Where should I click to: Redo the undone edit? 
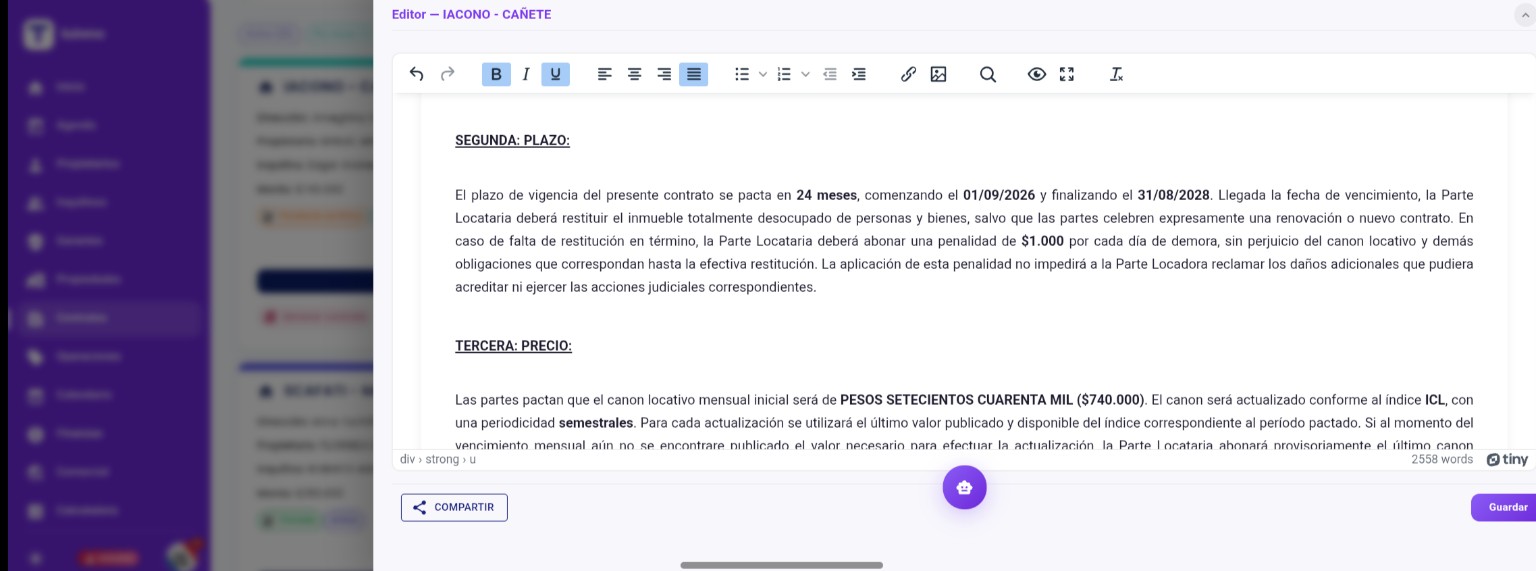pyautogui.click(x=448, y=74)
